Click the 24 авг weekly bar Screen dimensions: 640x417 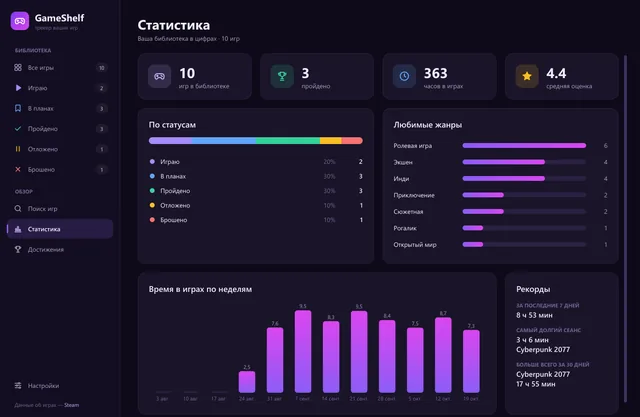[x=247, y=382]
